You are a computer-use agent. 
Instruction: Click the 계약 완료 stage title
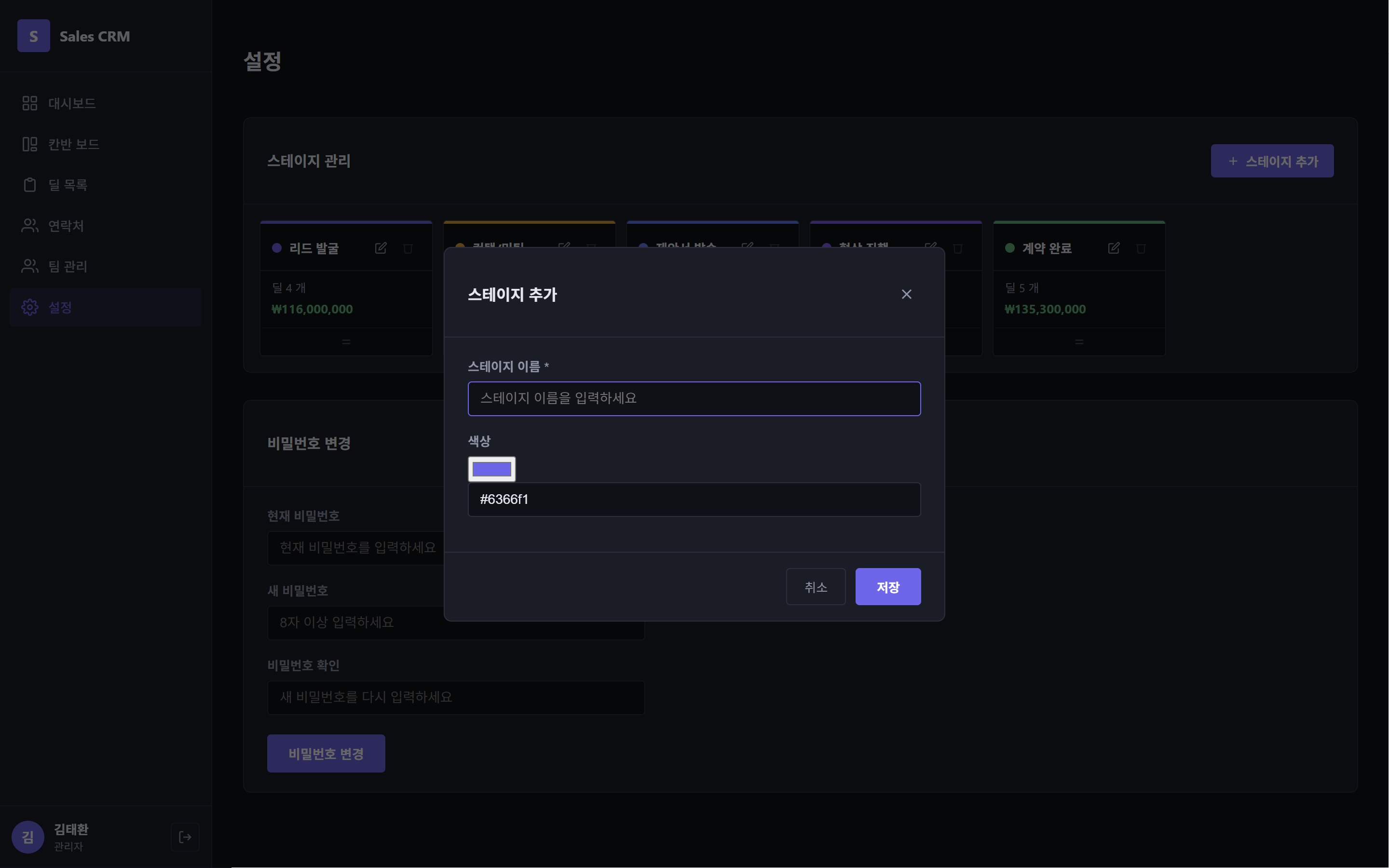pos(1047,248)
